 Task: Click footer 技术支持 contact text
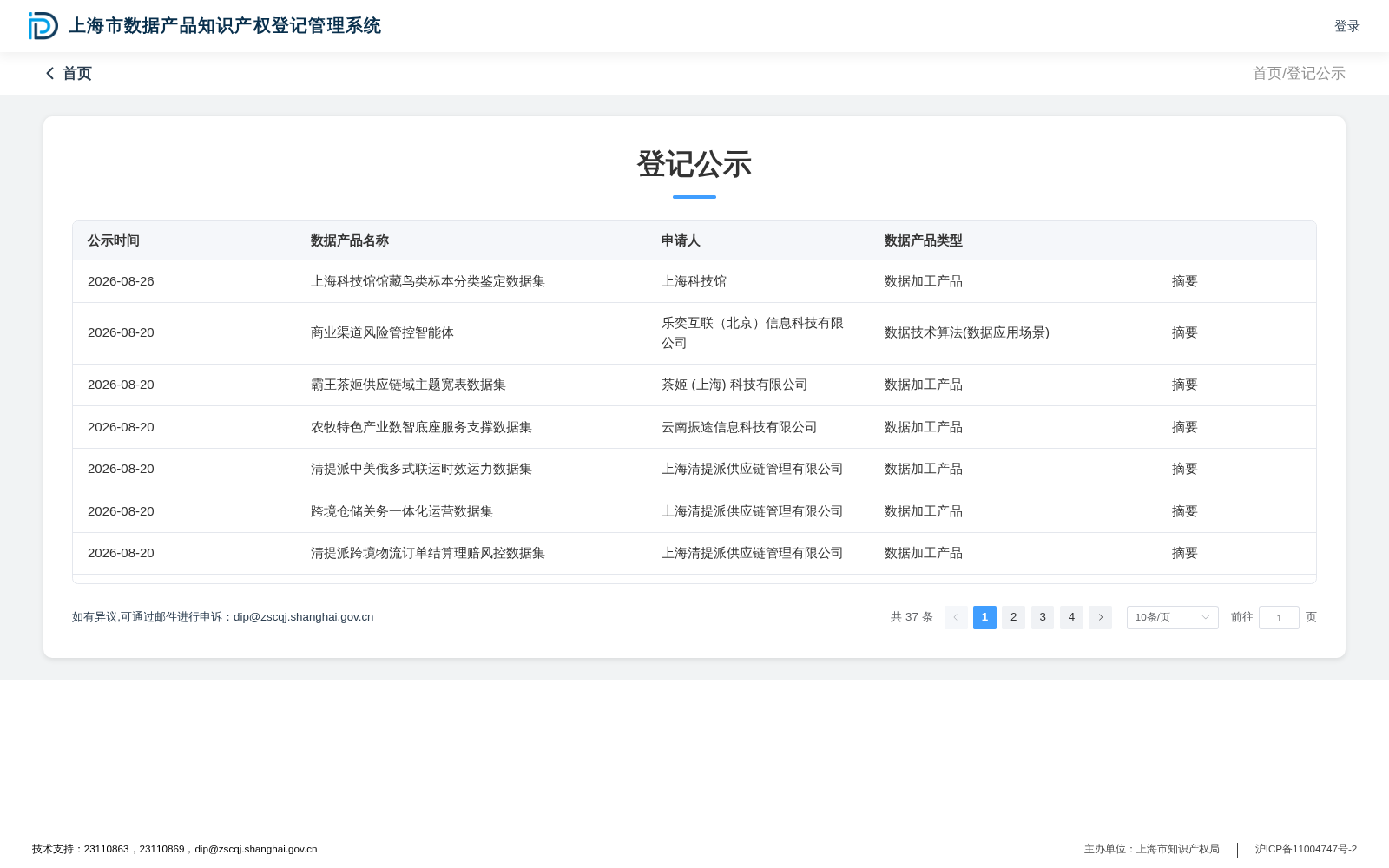(x=174, y=849)
